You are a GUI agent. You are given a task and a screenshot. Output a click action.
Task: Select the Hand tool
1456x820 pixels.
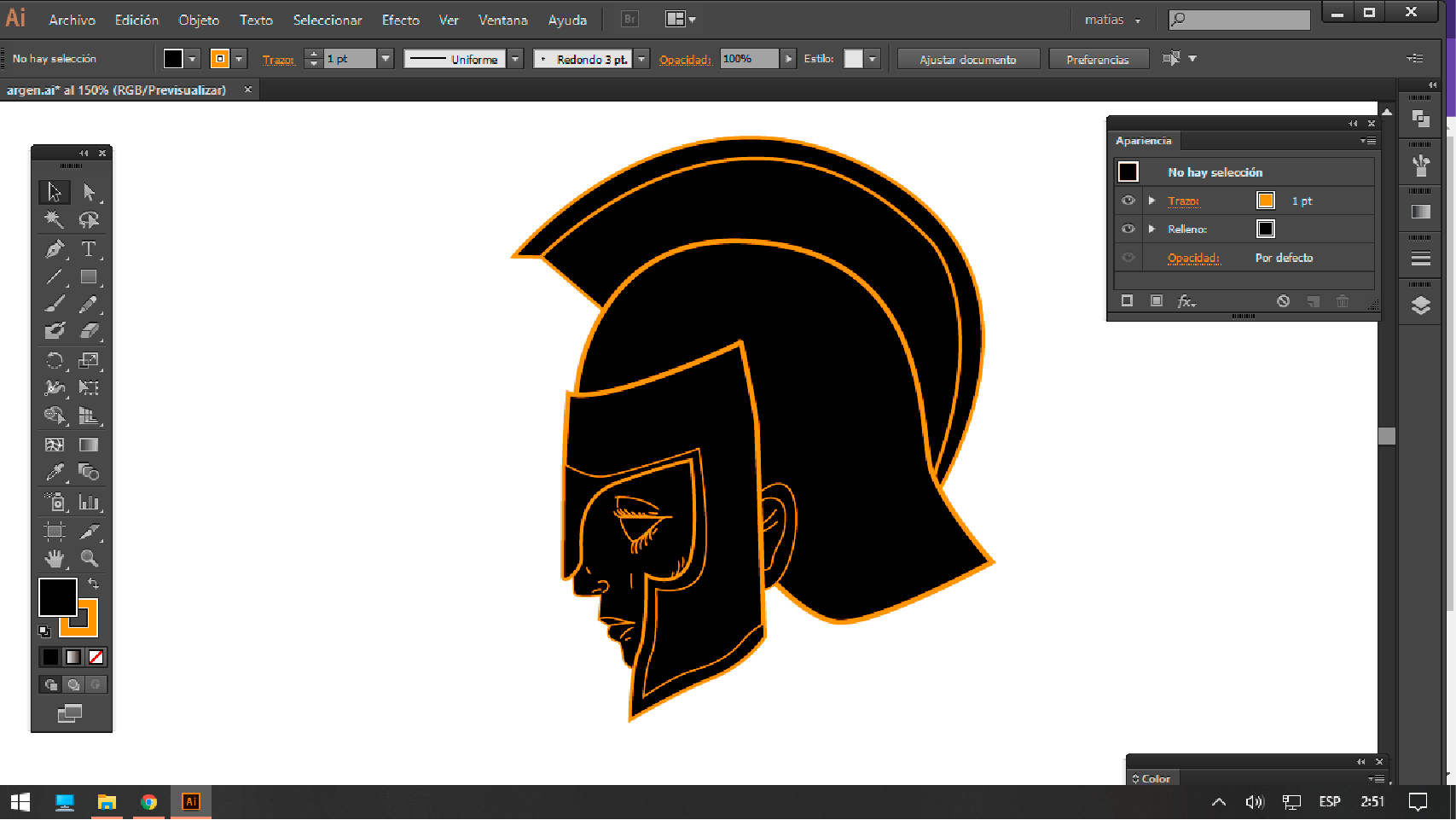coord(55,559)
